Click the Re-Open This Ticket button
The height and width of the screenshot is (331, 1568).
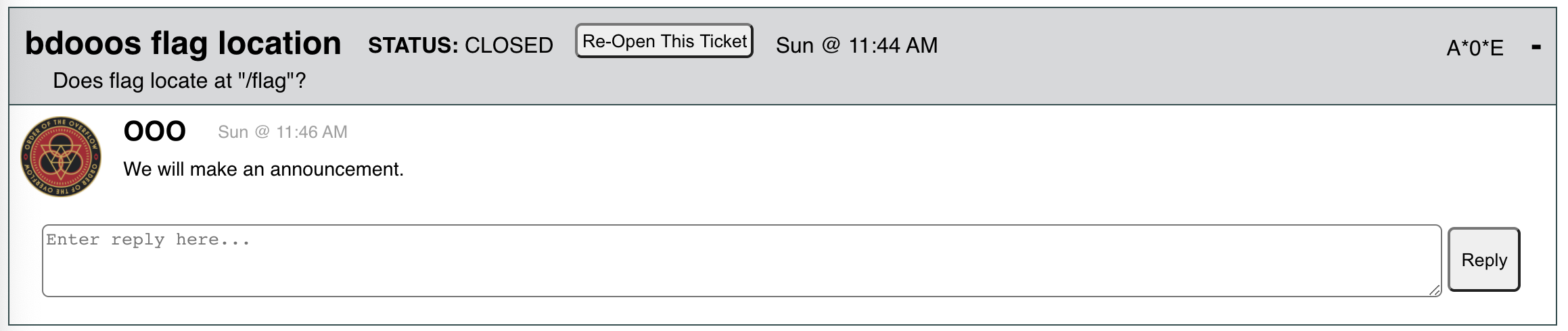664,41
